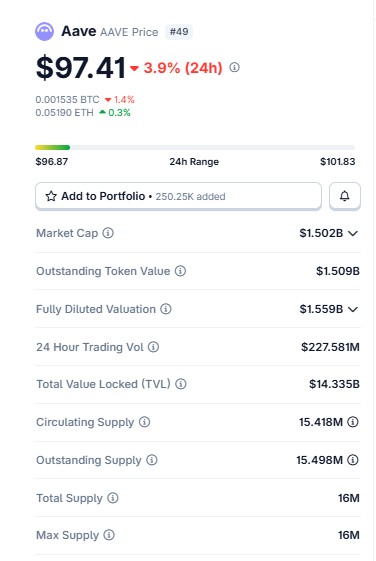
Task: Click the 24h Range progress bar
Action: 195,147
